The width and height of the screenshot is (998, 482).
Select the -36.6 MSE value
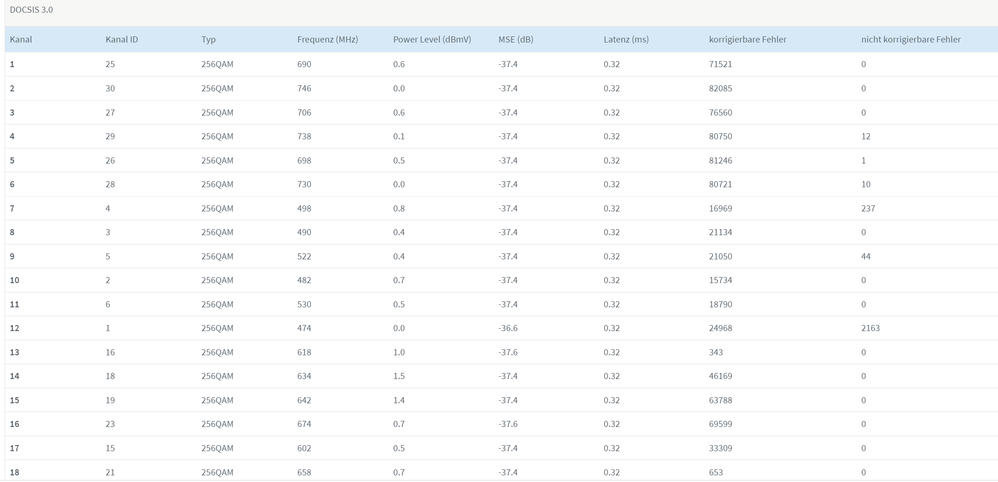(509, 328)
